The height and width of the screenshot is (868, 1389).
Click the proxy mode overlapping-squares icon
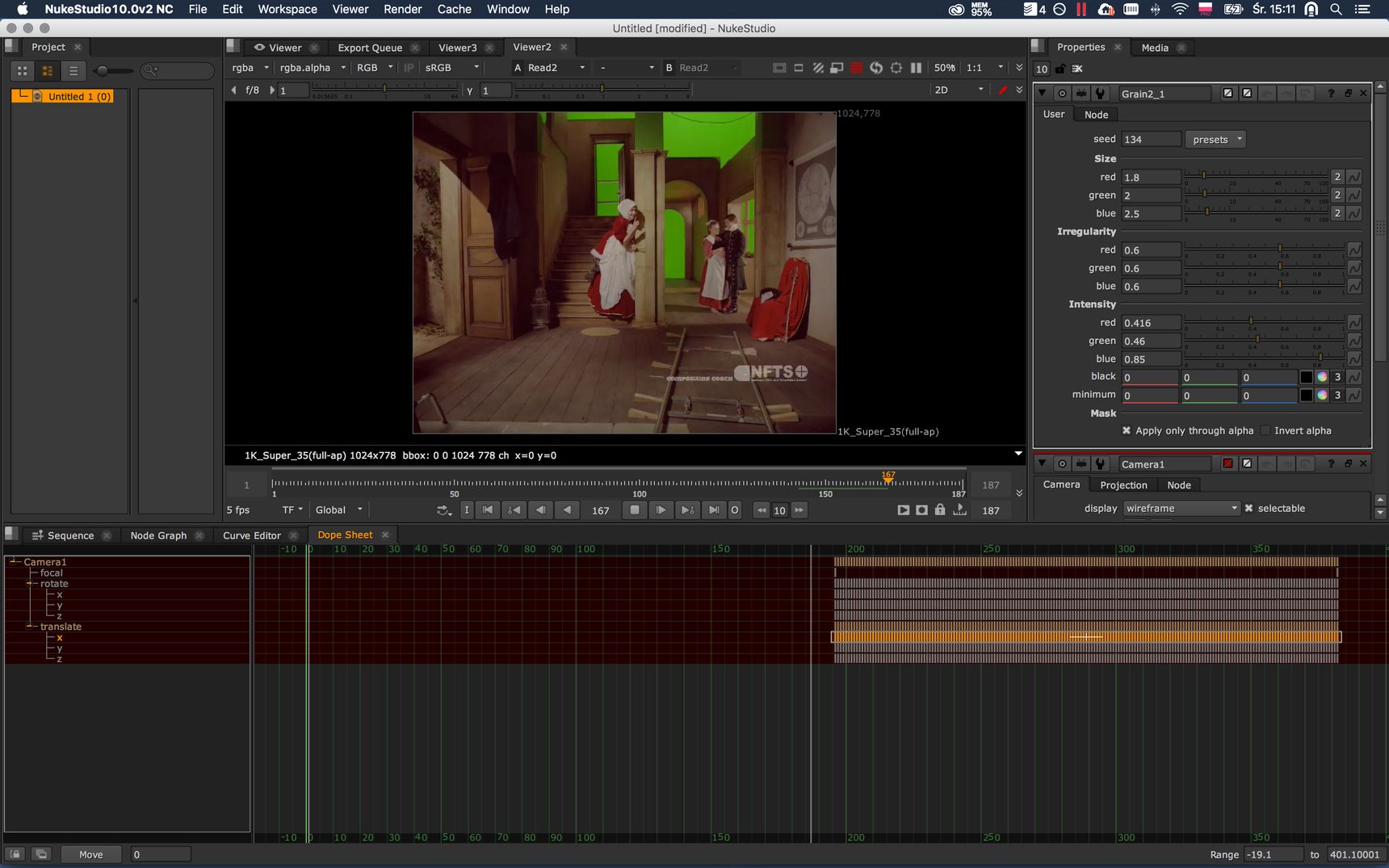(x=837, y=68)
